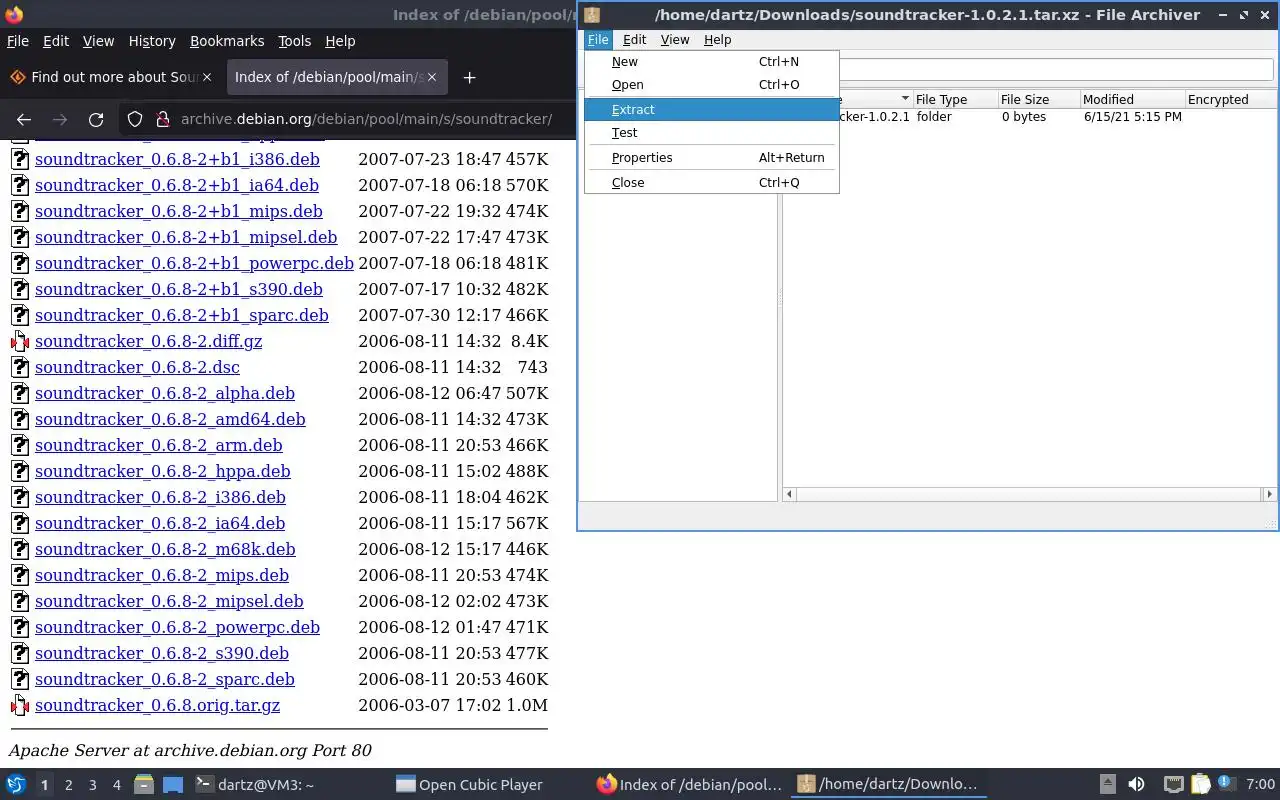
Task: Click the Firefox logo in the title bar
Action: tap(14, 15)
